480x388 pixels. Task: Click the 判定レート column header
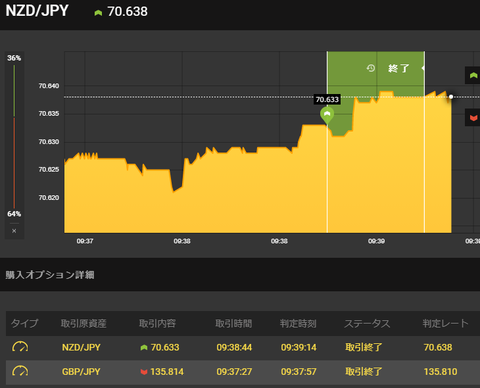point(445,323)
